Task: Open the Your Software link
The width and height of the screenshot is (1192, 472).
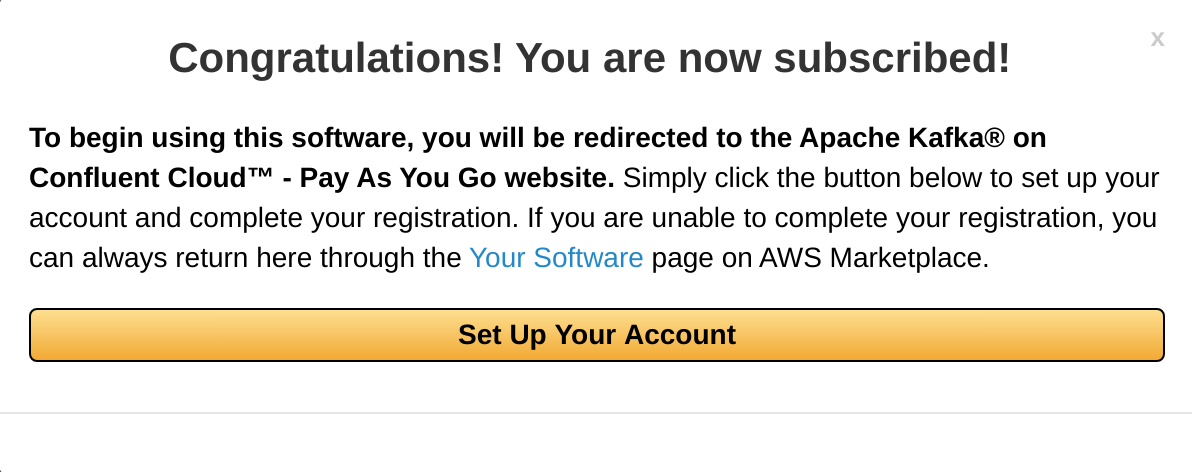Action: (556, 258)
